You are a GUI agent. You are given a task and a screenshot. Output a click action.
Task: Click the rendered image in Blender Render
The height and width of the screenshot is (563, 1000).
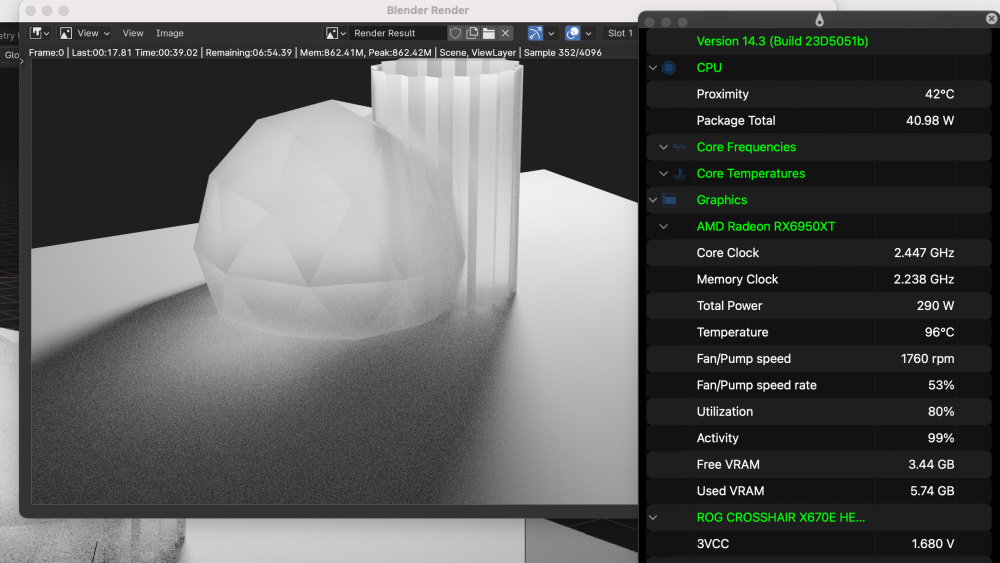click(335, 282)
